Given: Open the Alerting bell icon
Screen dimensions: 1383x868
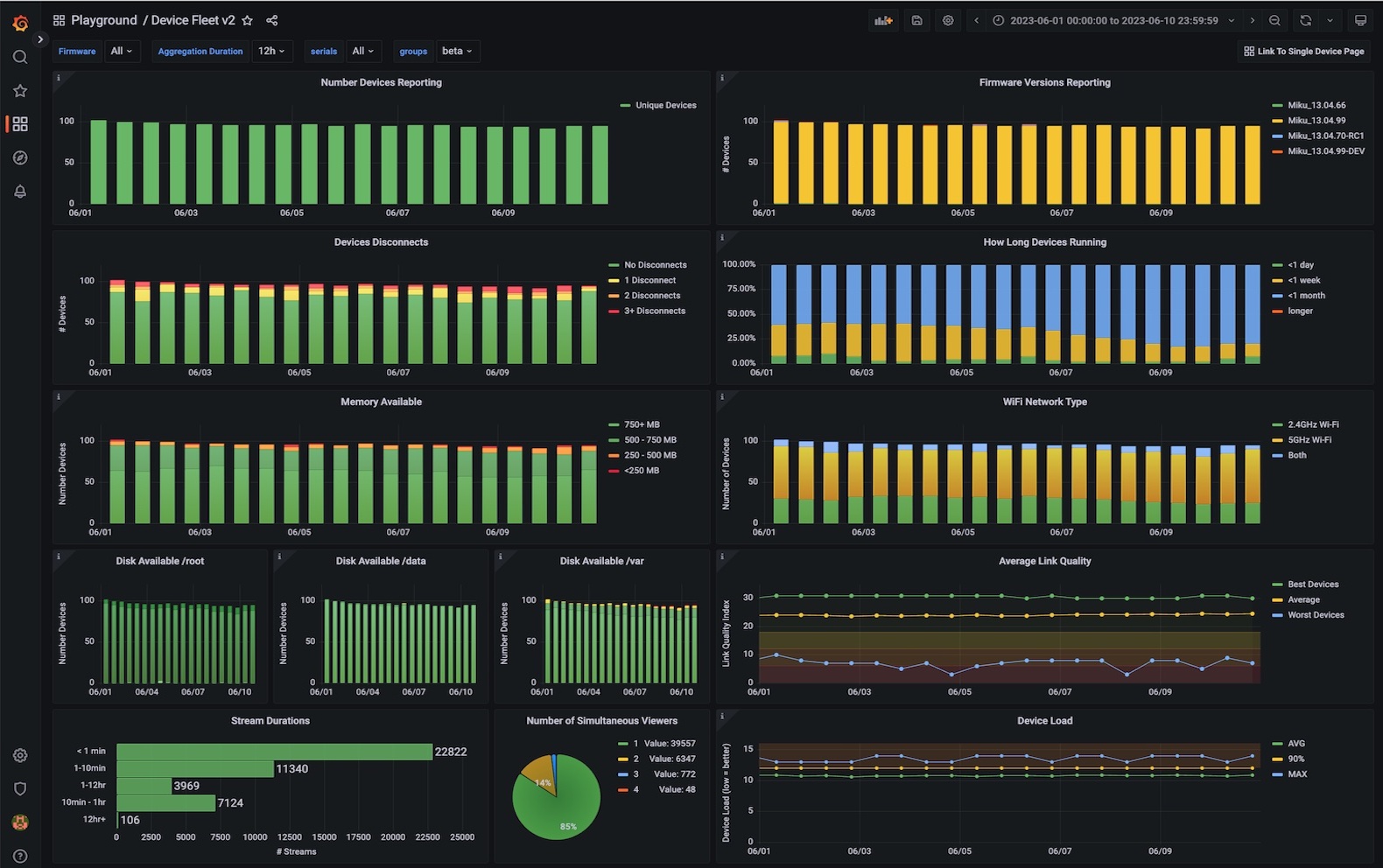Looking at the screenshot, I should click(x=20, y=192).
